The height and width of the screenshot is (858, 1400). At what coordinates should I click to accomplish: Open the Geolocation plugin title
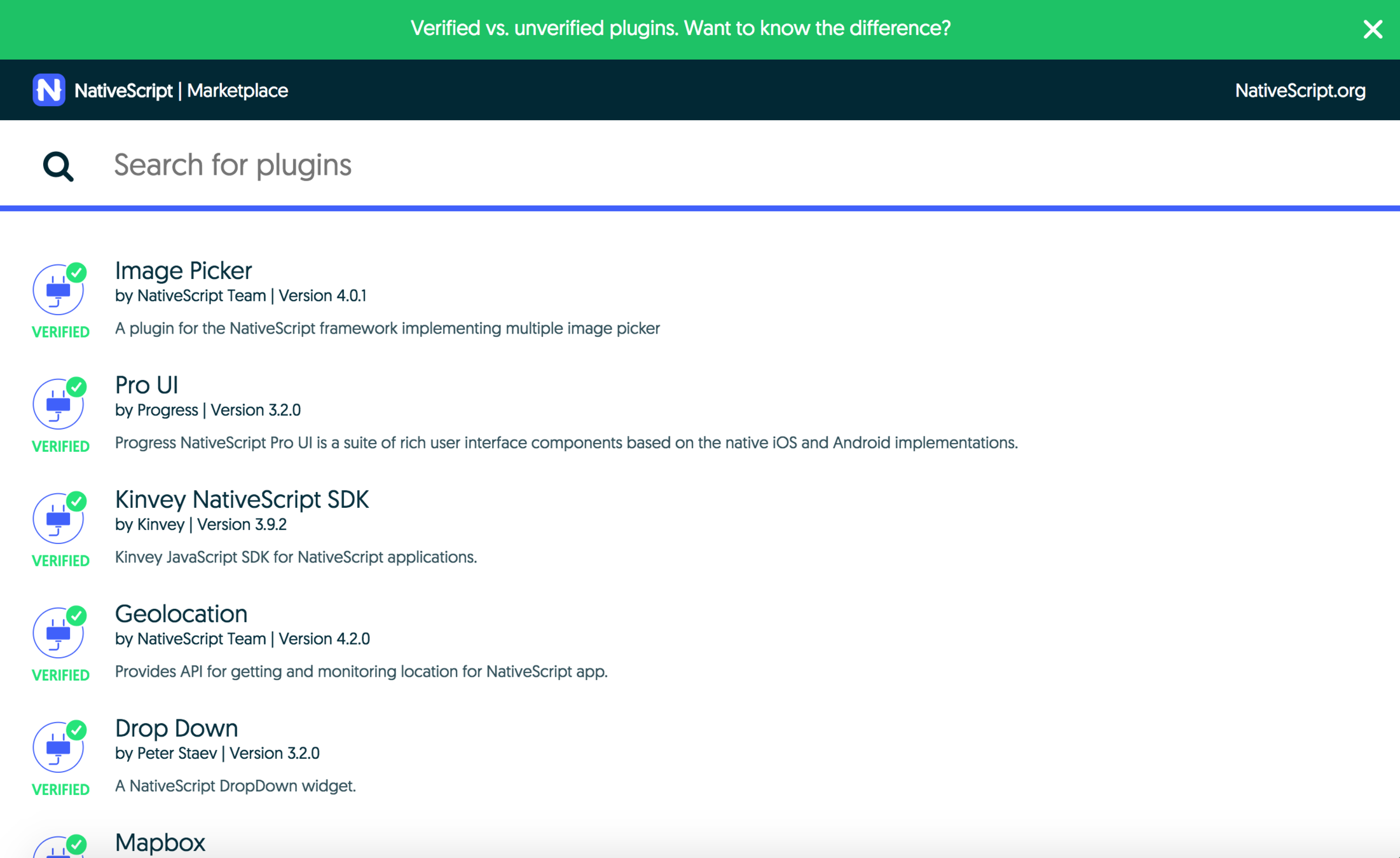click(x=181, y=614)
